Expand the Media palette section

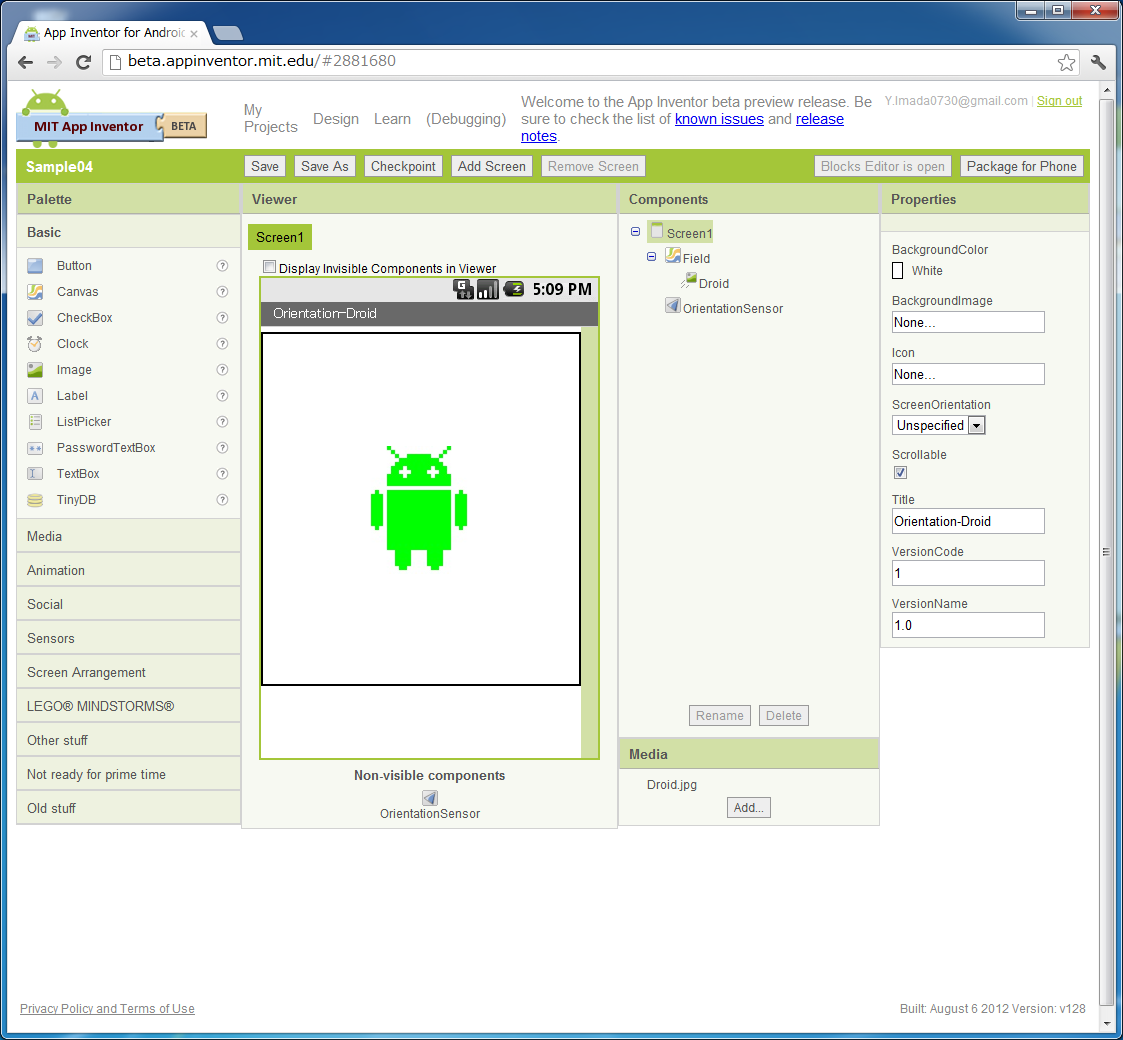pyautogui.click(x=129, y=536)
